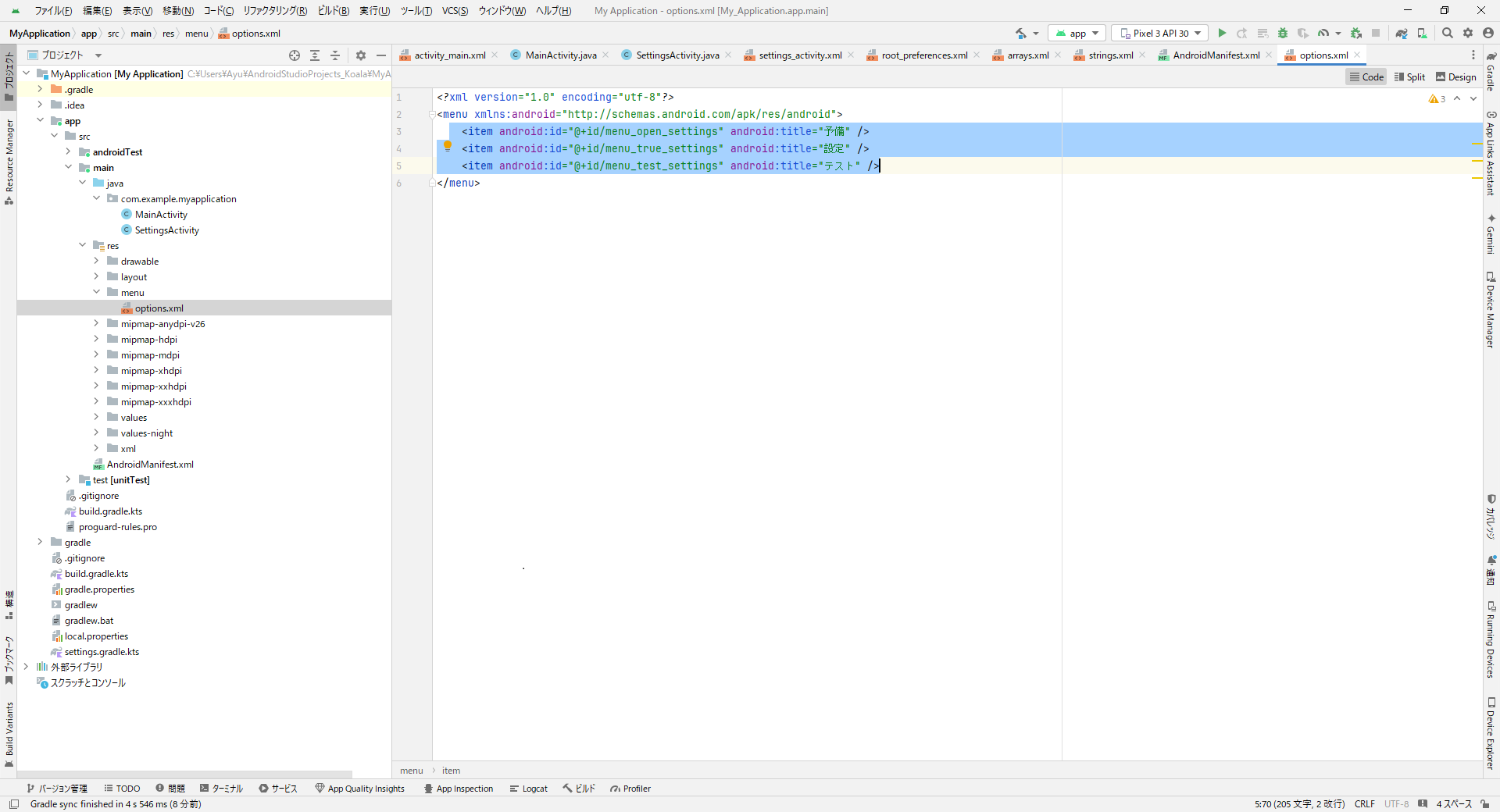Open AndroidManifest.xml in the project tree

click(x=149, y=465)
